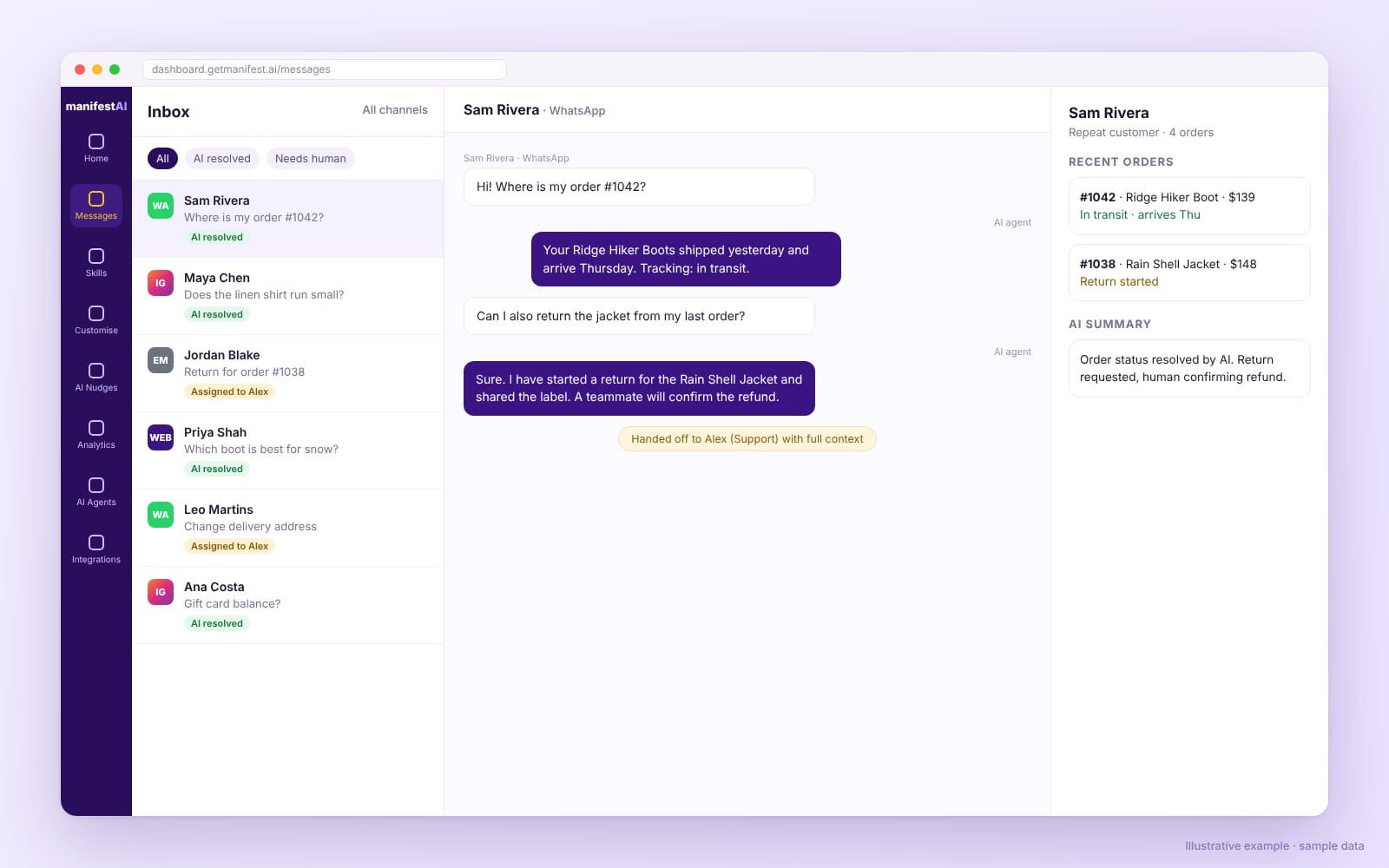Click Maya Chen's Instagram channel avatar
The image size is (1389, 868).
click(x=161, y=283)
